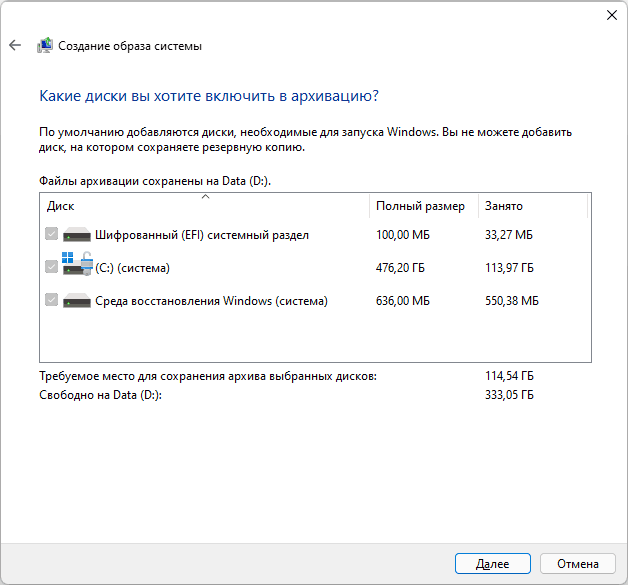628x585 pixels.
Task: Click the EFI system partition drive icon
Action: point(76,235)
